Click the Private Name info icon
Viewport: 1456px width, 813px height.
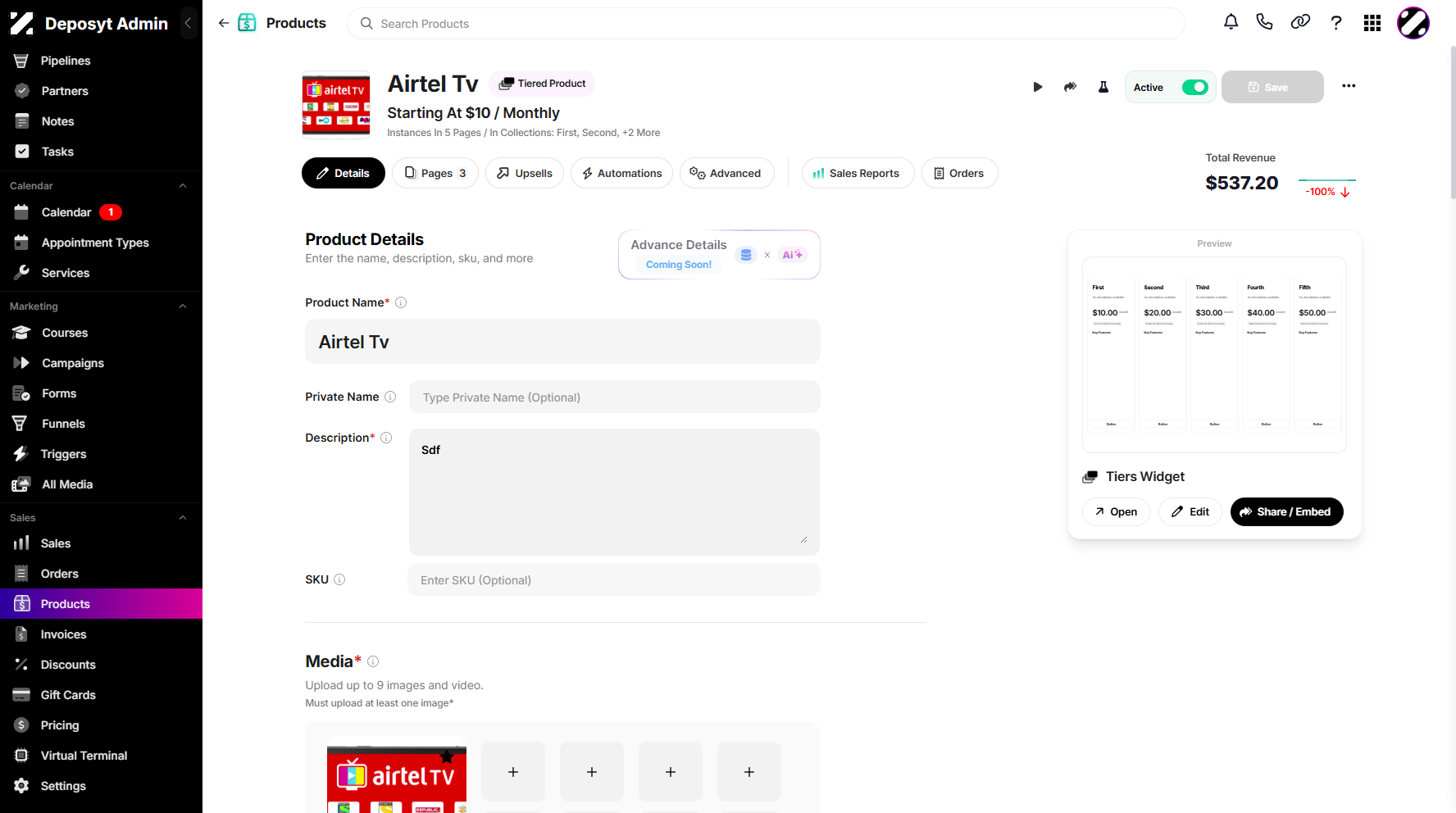(x=390, y=397)
